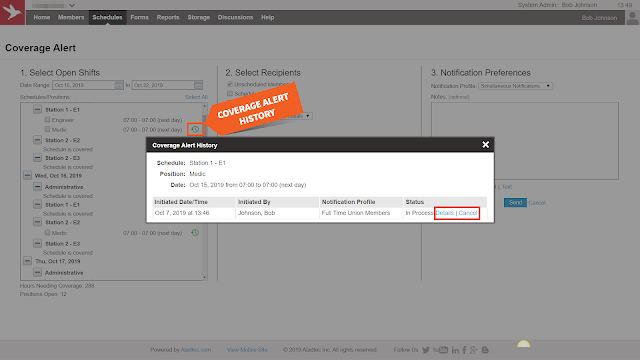This screenshot has height=360, width=640.
Task: Check the Station 1 - E1 Medic checkbox
Action: coord(47,129)
